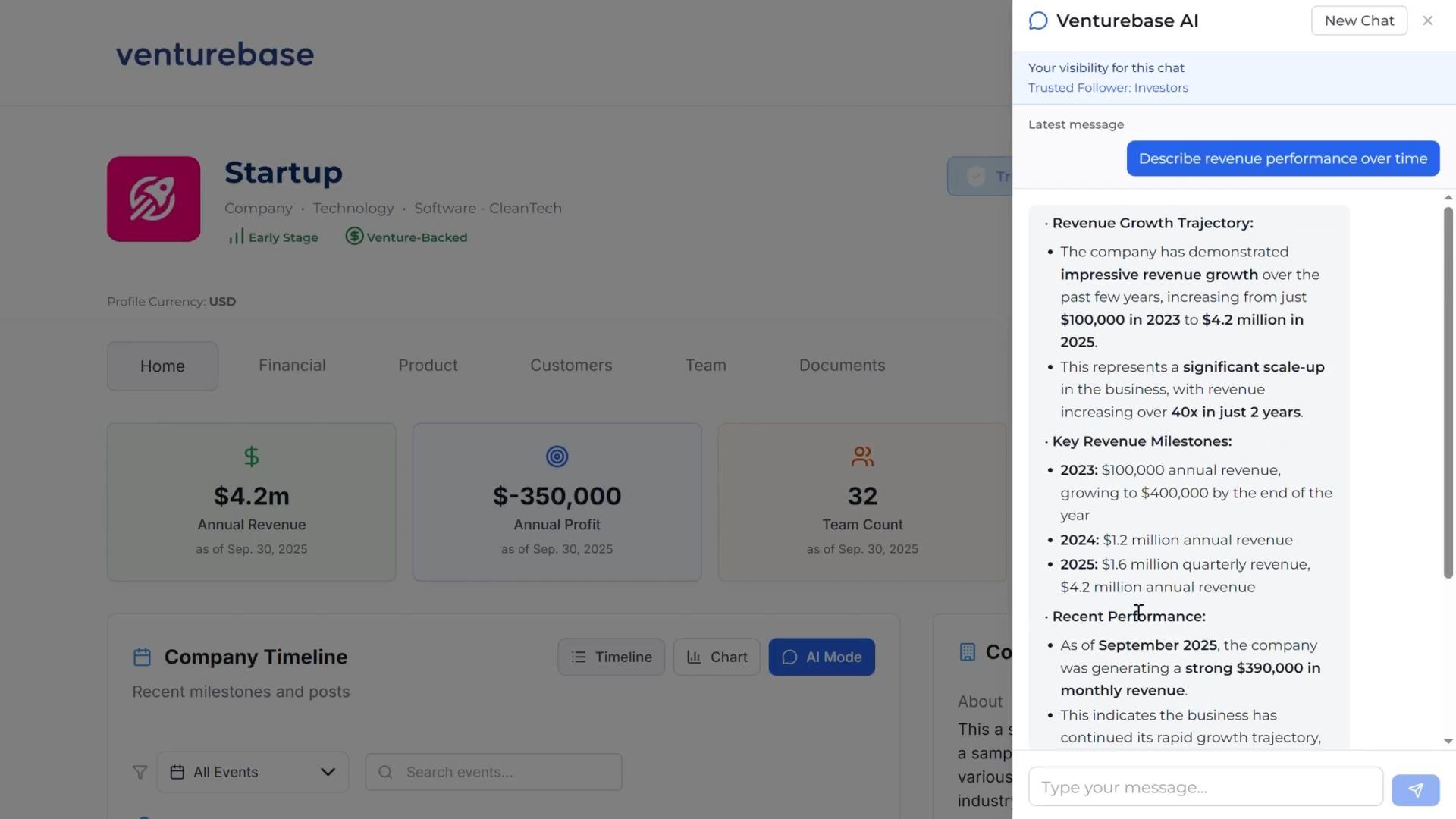
Task: Click the Venturebase AI chat bubble icon
Action: [1038, 21]
